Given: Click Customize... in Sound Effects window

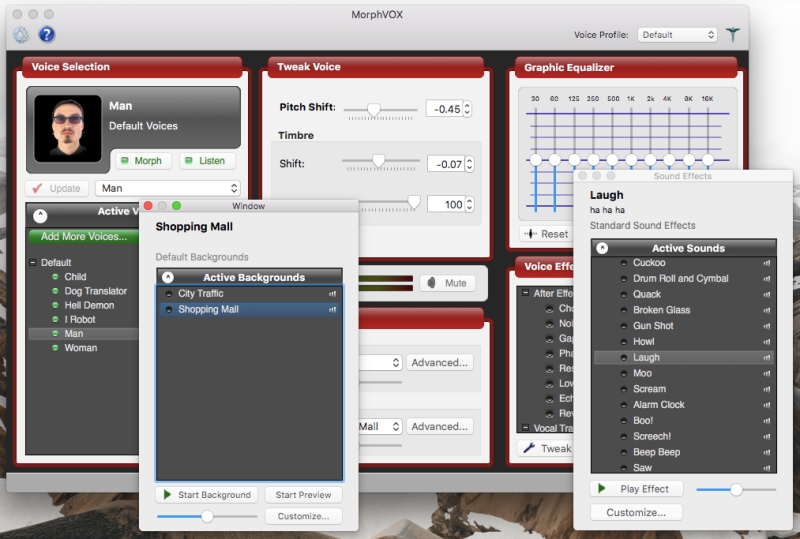Looking at the screenshot, I should [x=636, y=512].
